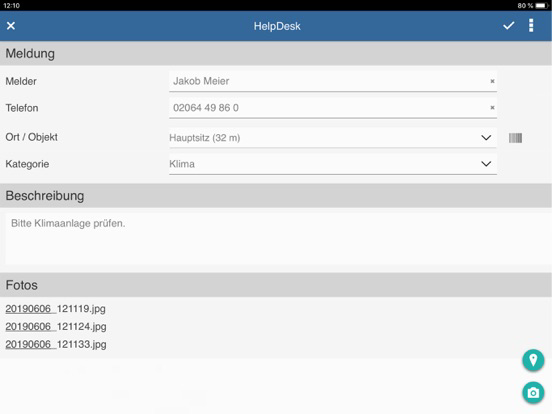
Task: Confirm the report with the checkmark icon
Action: tap(508, 26)
